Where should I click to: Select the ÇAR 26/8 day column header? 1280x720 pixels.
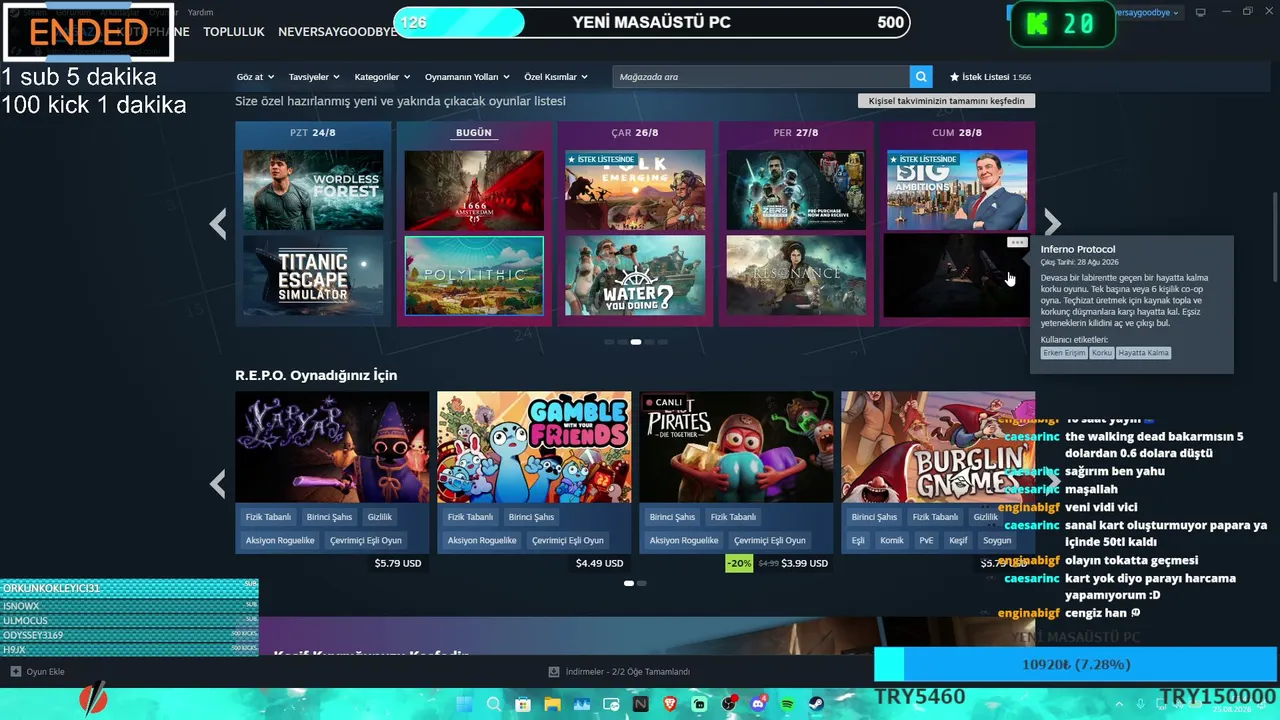[635, 133]
